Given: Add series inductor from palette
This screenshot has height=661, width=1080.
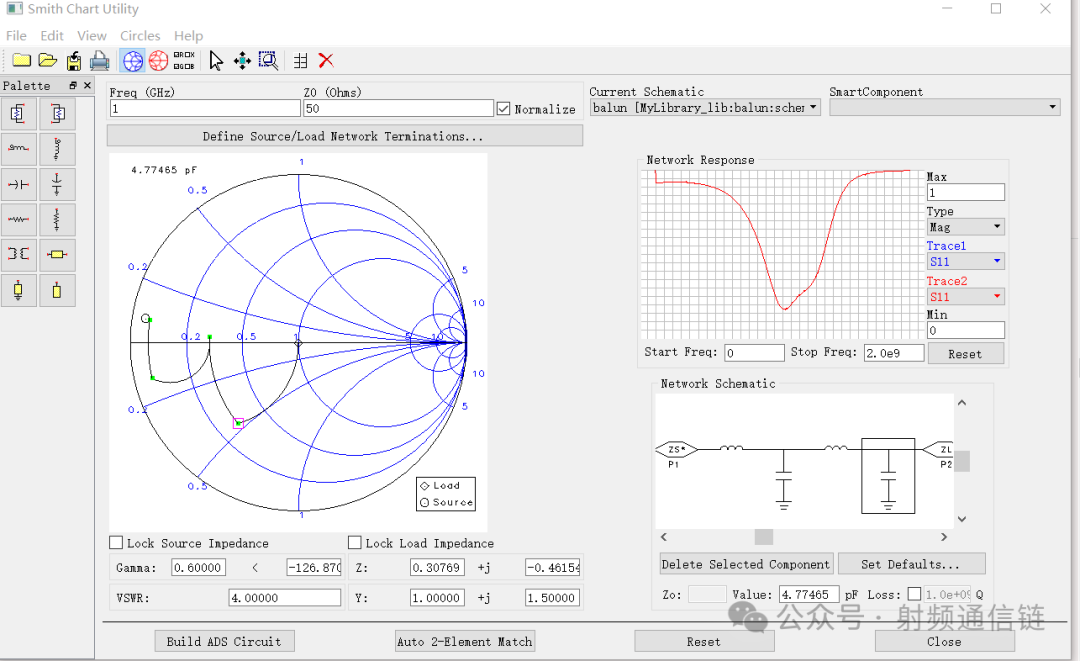Looking at the screenshot, I should [19, 149].
